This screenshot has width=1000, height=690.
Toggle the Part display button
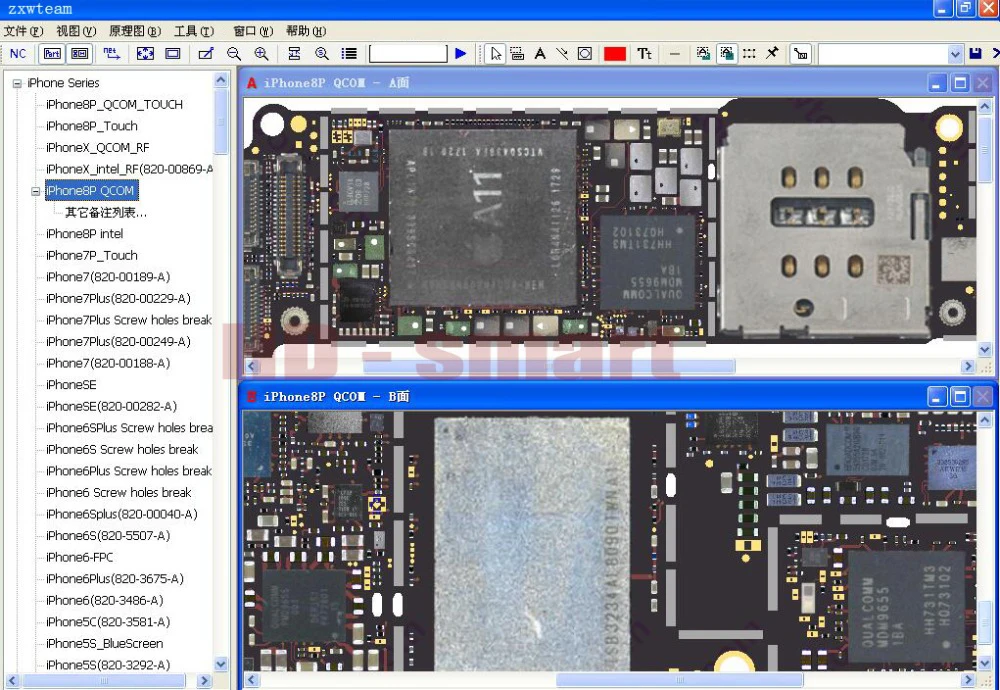[52, 54]
